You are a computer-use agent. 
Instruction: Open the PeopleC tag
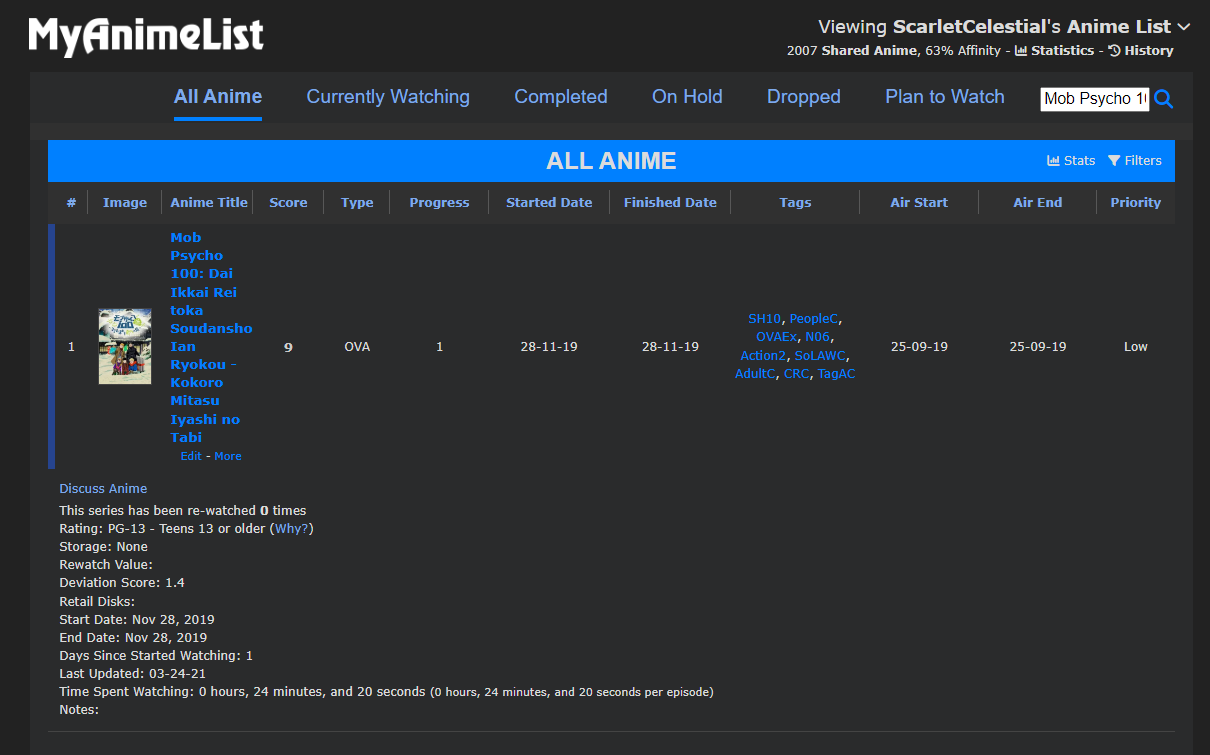[x=814, y=319]
